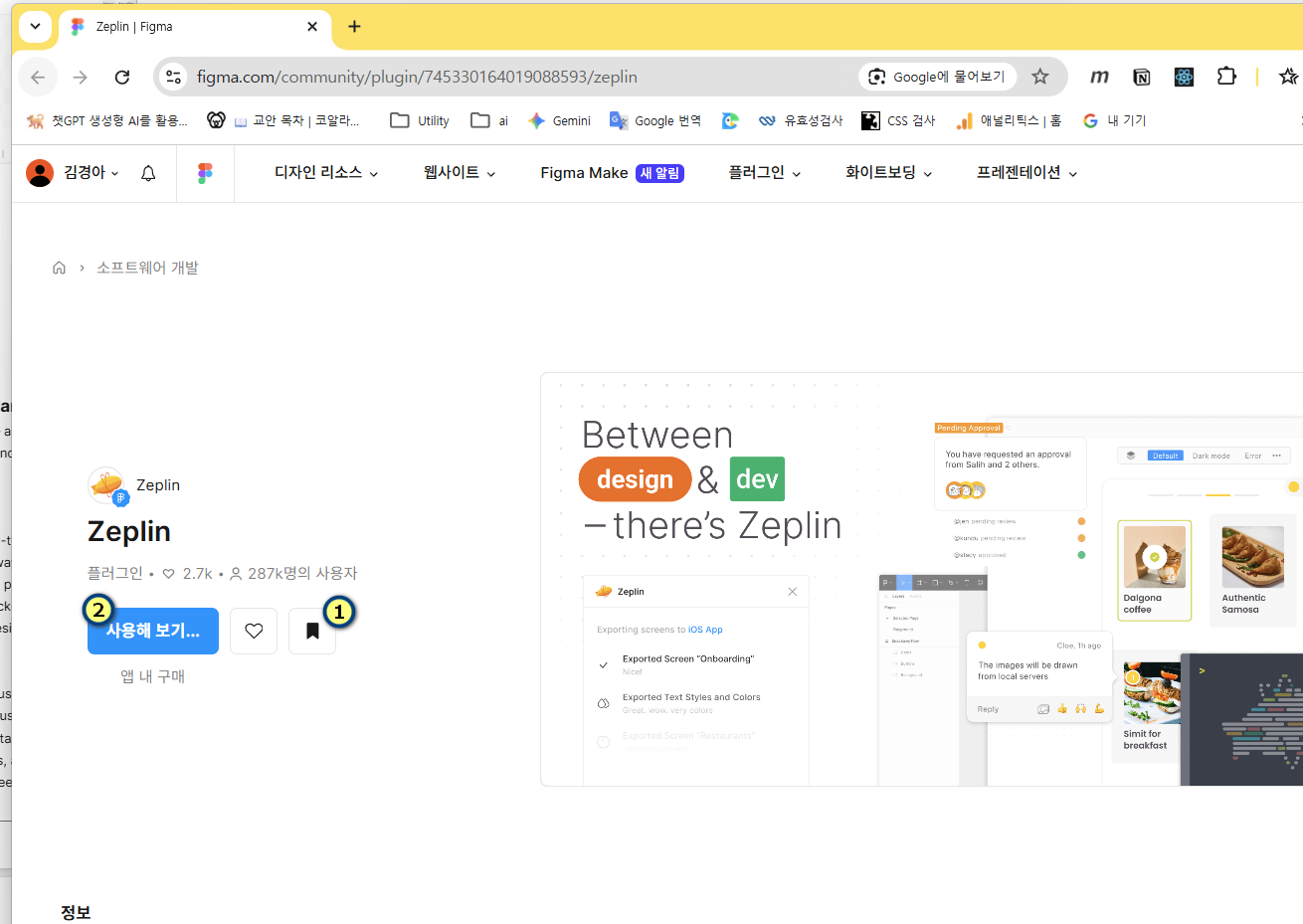Open the Notion extension icon
1303x924 pixels.
point(1141,77)
